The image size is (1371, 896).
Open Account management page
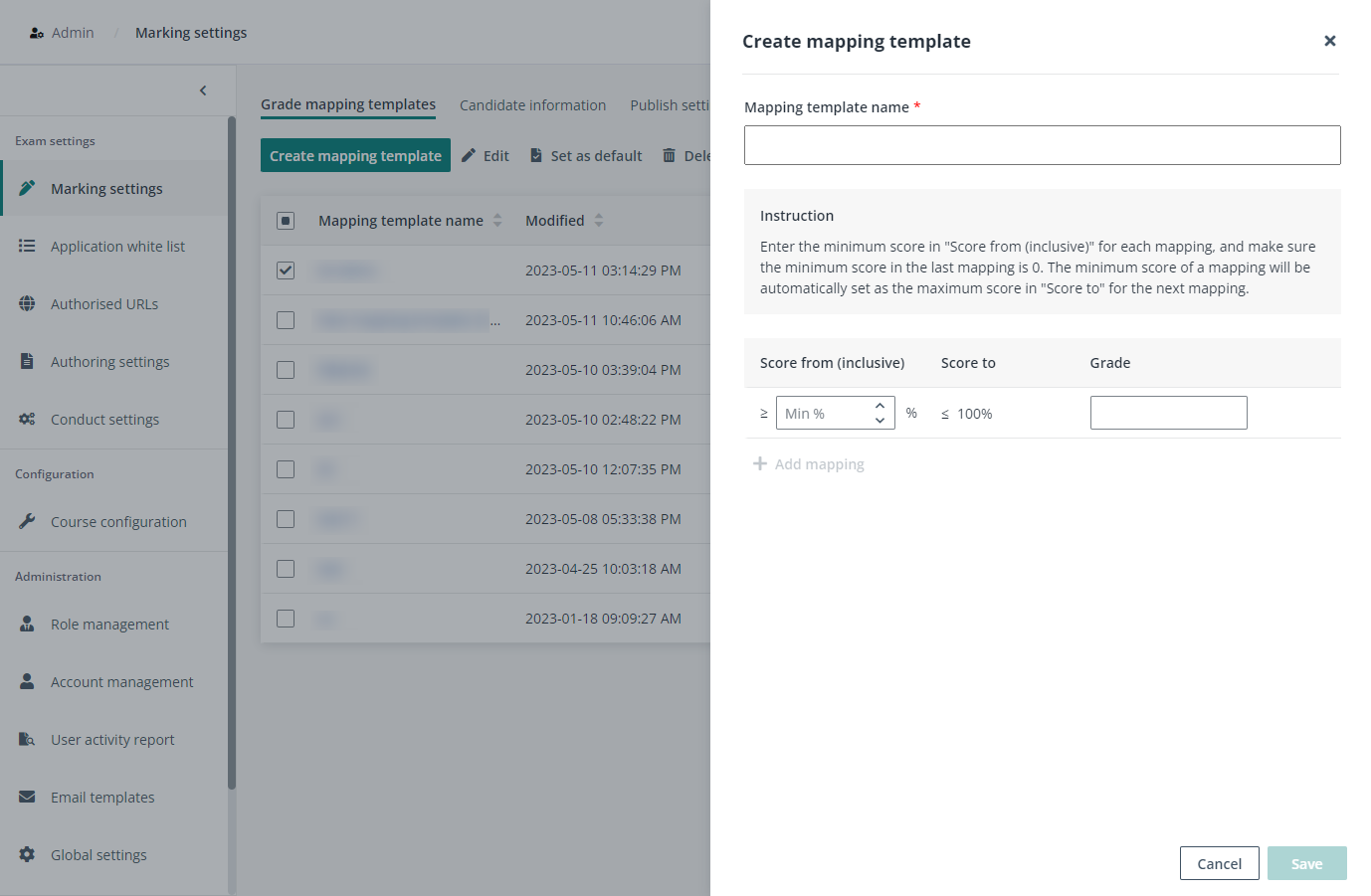[114, 681]
